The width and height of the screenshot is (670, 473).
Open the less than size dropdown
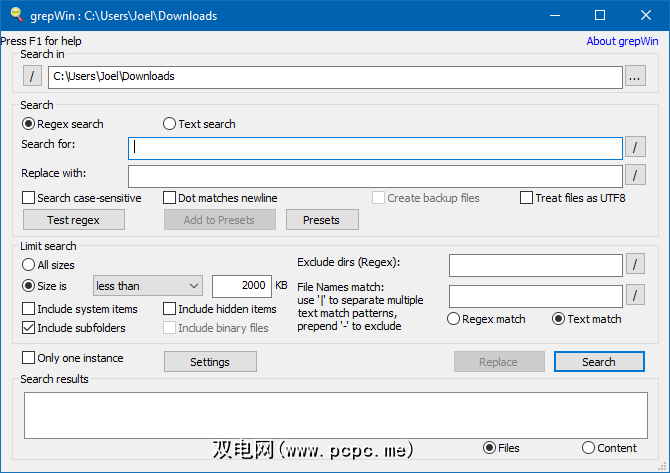148,286
